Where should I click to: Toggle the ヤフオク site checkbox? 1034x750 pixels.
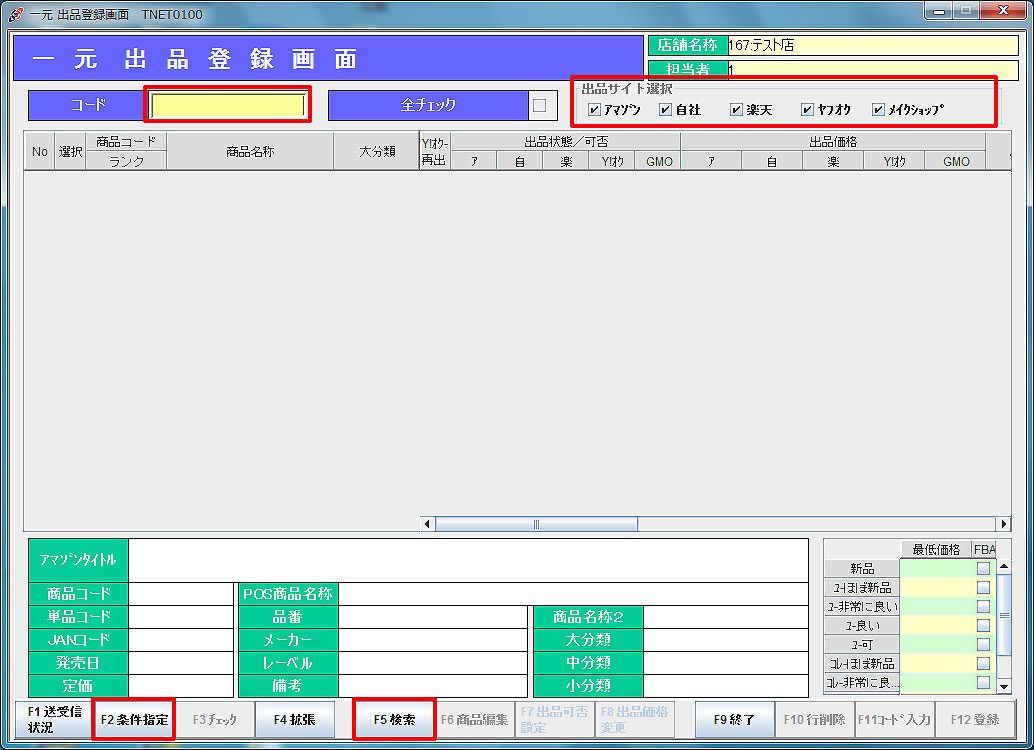coord(808,110)
